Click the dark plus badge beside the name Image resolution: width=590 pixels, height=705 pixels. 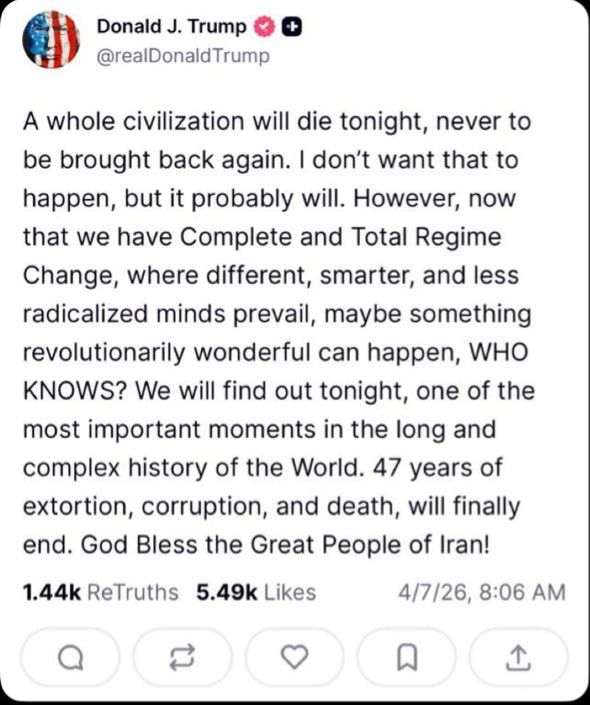coord(292,27)
